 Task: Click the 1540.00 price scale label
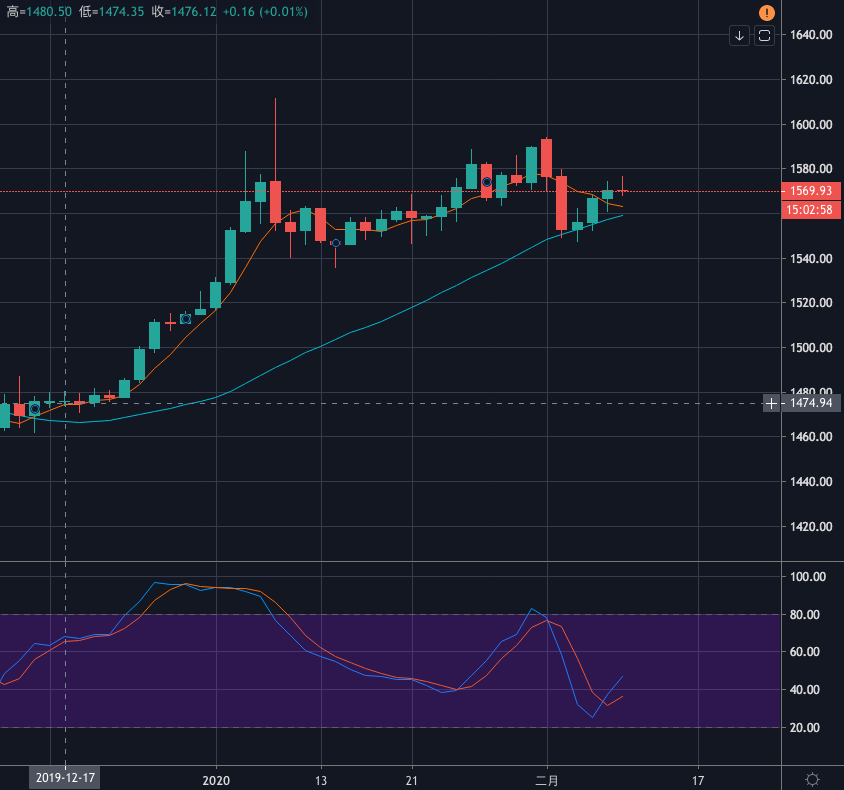[811, 259]
